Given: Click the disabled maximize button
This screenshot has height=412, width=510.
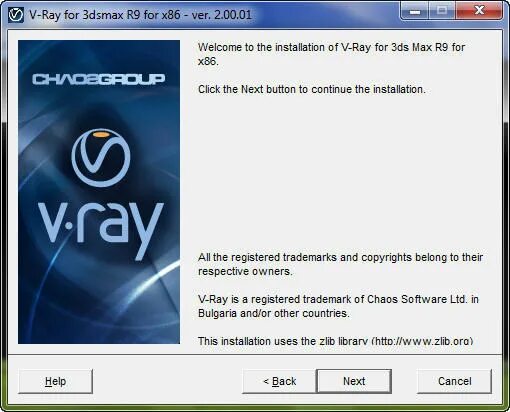Looking at the screenshot, I should (x=442, y=12).
